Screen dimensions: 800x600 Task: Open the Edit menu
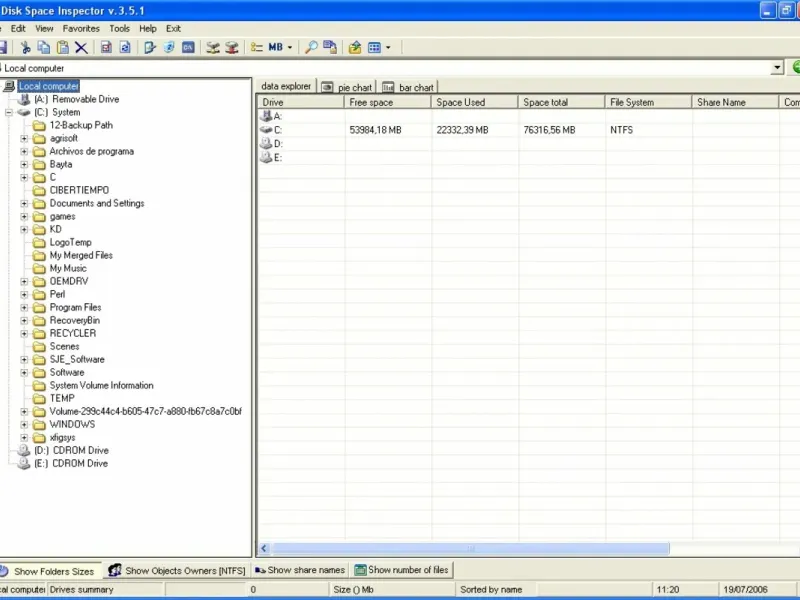18,29
